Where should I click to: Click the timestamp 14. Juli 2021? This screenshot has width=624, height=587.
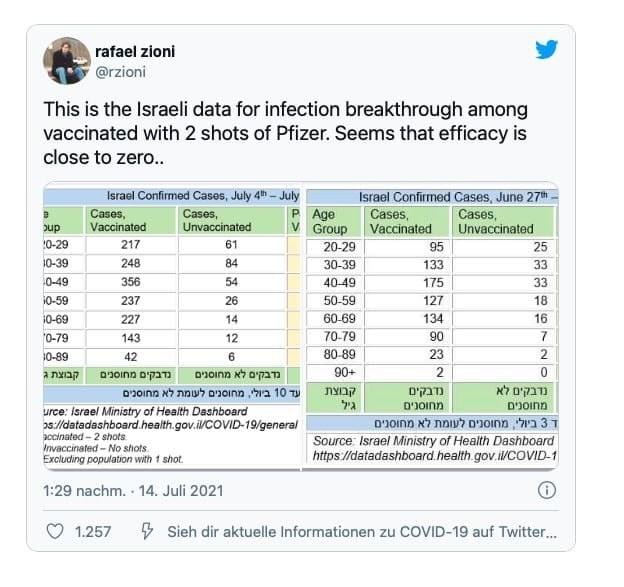click(133, 491)
